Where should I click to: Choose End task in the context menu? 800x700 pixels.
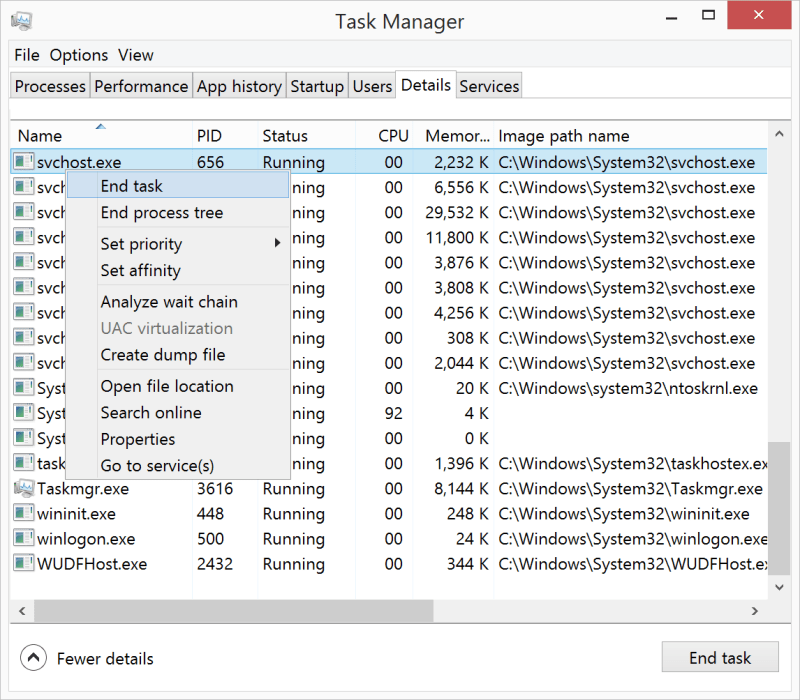178,186
